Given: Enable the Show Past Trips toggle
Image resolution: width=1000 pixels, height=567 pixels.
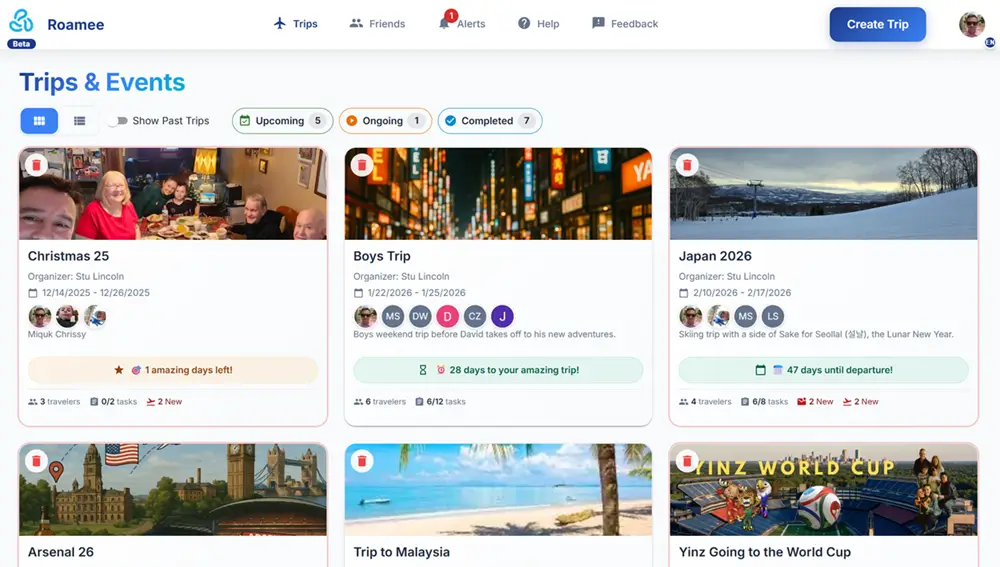Looking at the screenshot, I should 119,121.
